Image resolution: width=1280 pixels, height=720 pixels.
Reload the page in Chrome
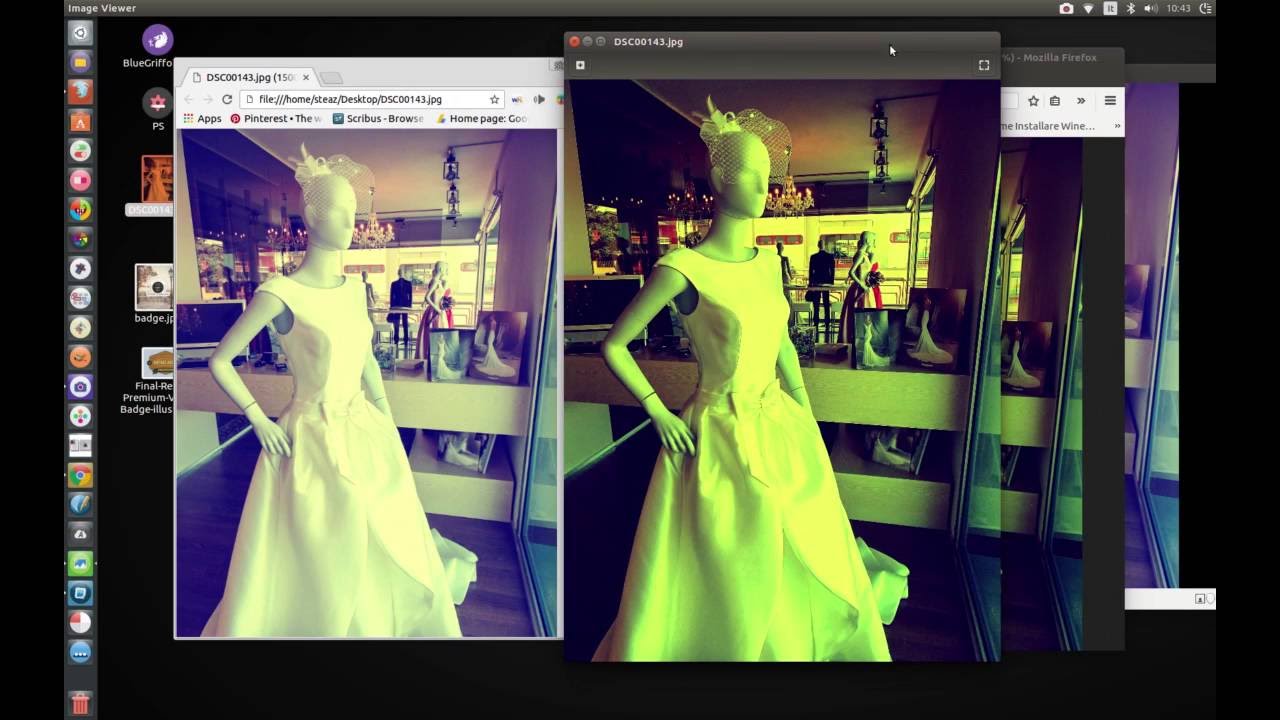227,99
